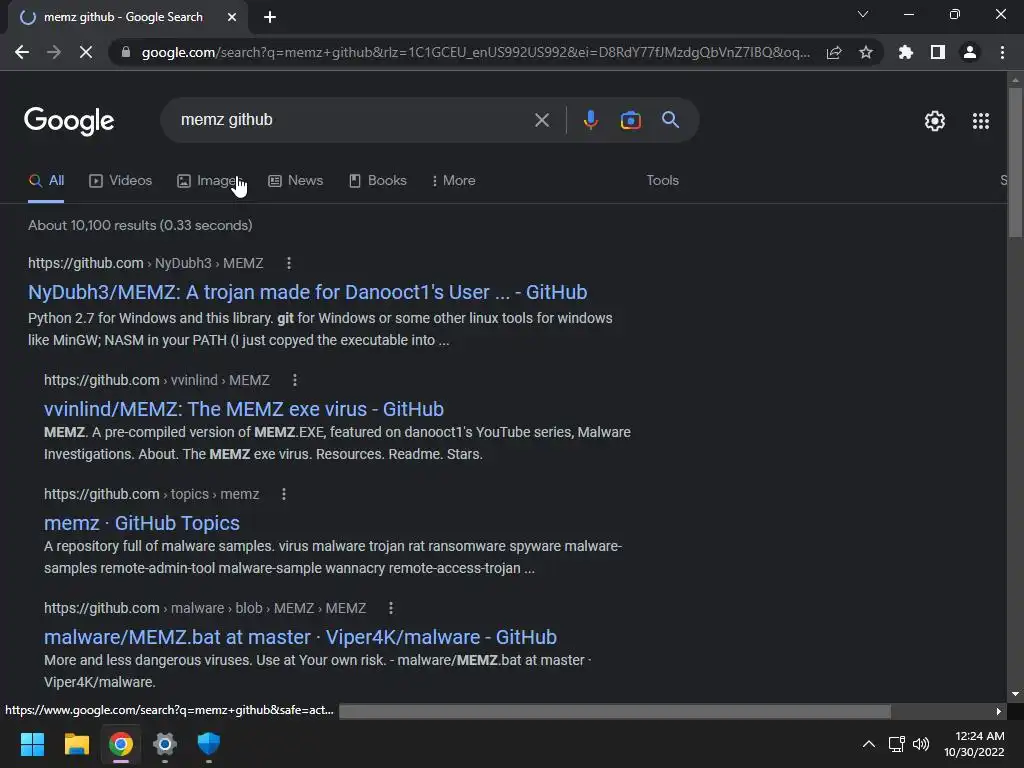Start a voice search with microphone
This screenshot has height=768, width=1024.
[x=590, y=120]
